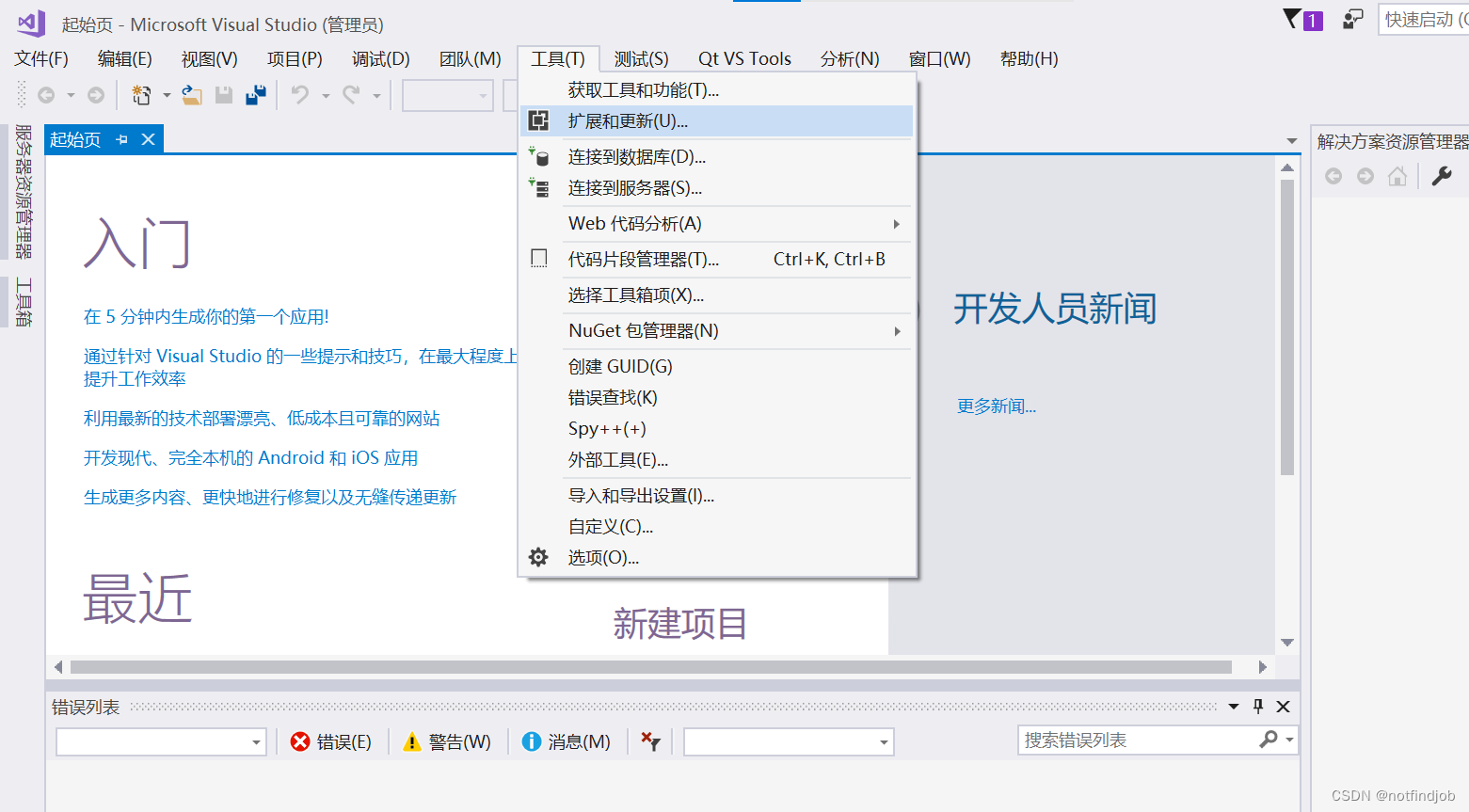Open the Undo history dropdown arrow
The image size is (1469, 812).
[x=327, y=94]
